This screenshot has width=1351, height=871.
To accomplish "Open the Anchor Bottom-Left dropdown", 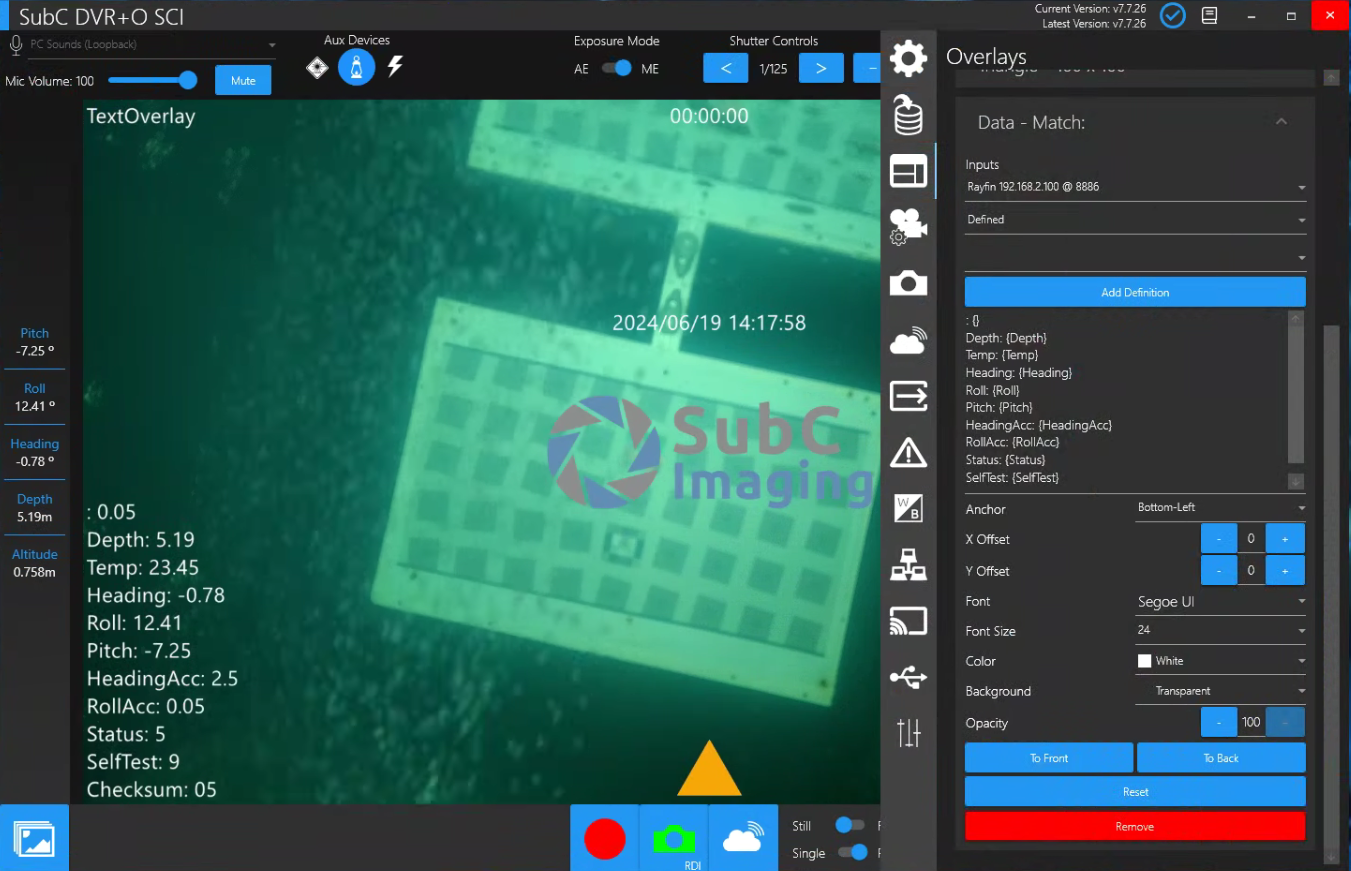I will coord(1220,508).
